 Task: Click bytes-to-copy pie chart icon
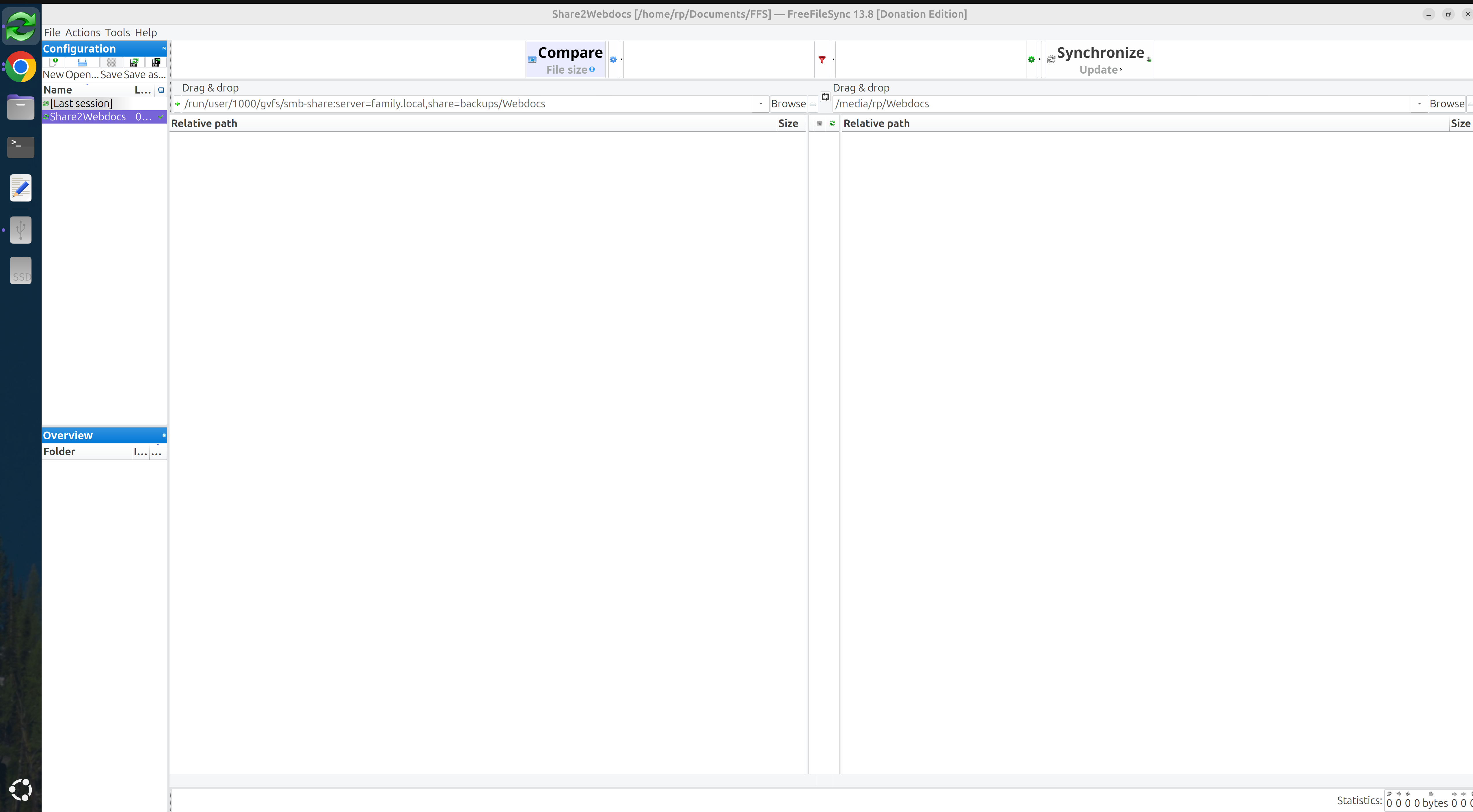1431,794
